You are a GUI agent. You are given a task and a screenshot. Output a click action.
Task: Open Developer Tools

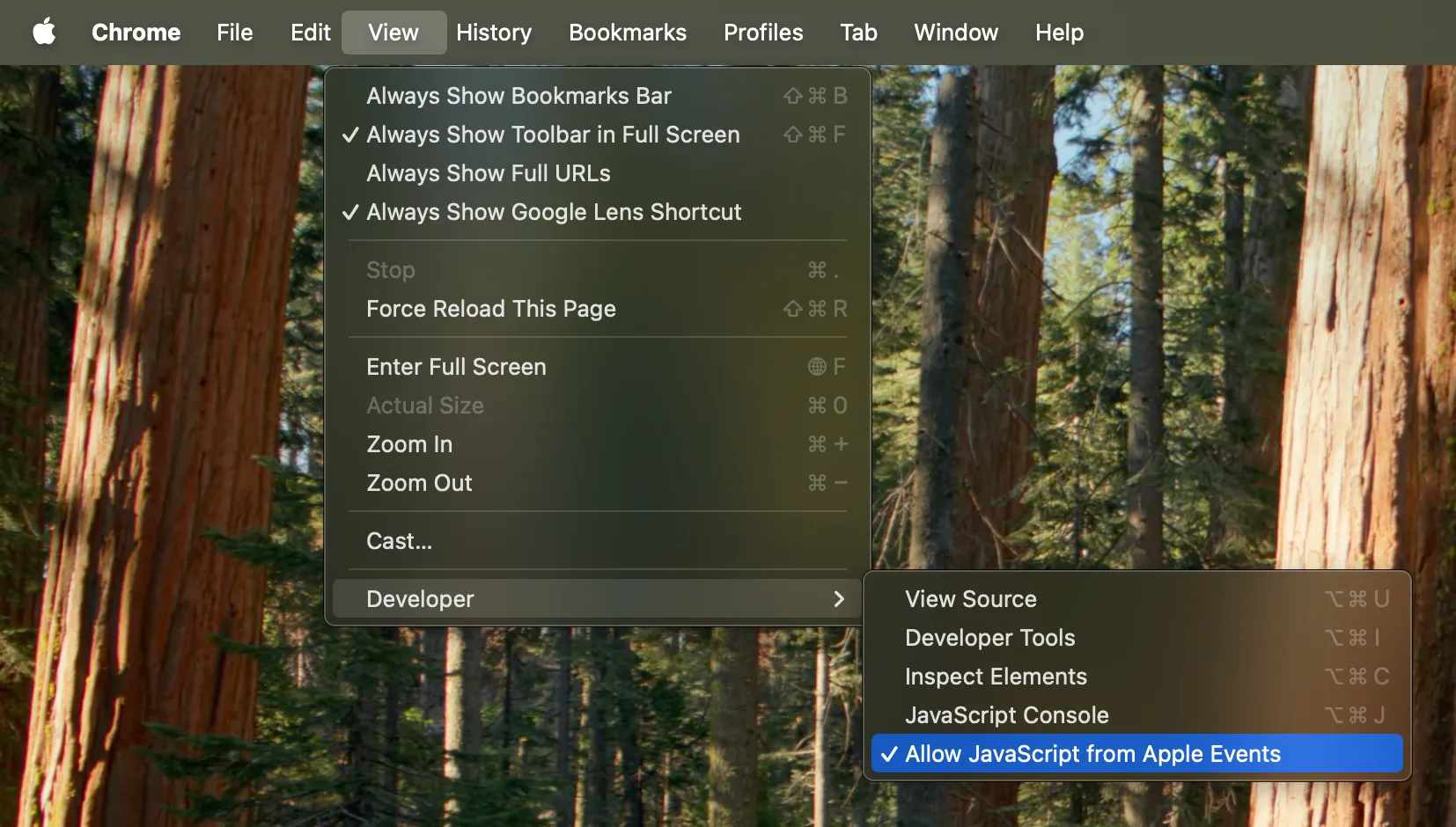pyautogui.click(x=989, y=638)
